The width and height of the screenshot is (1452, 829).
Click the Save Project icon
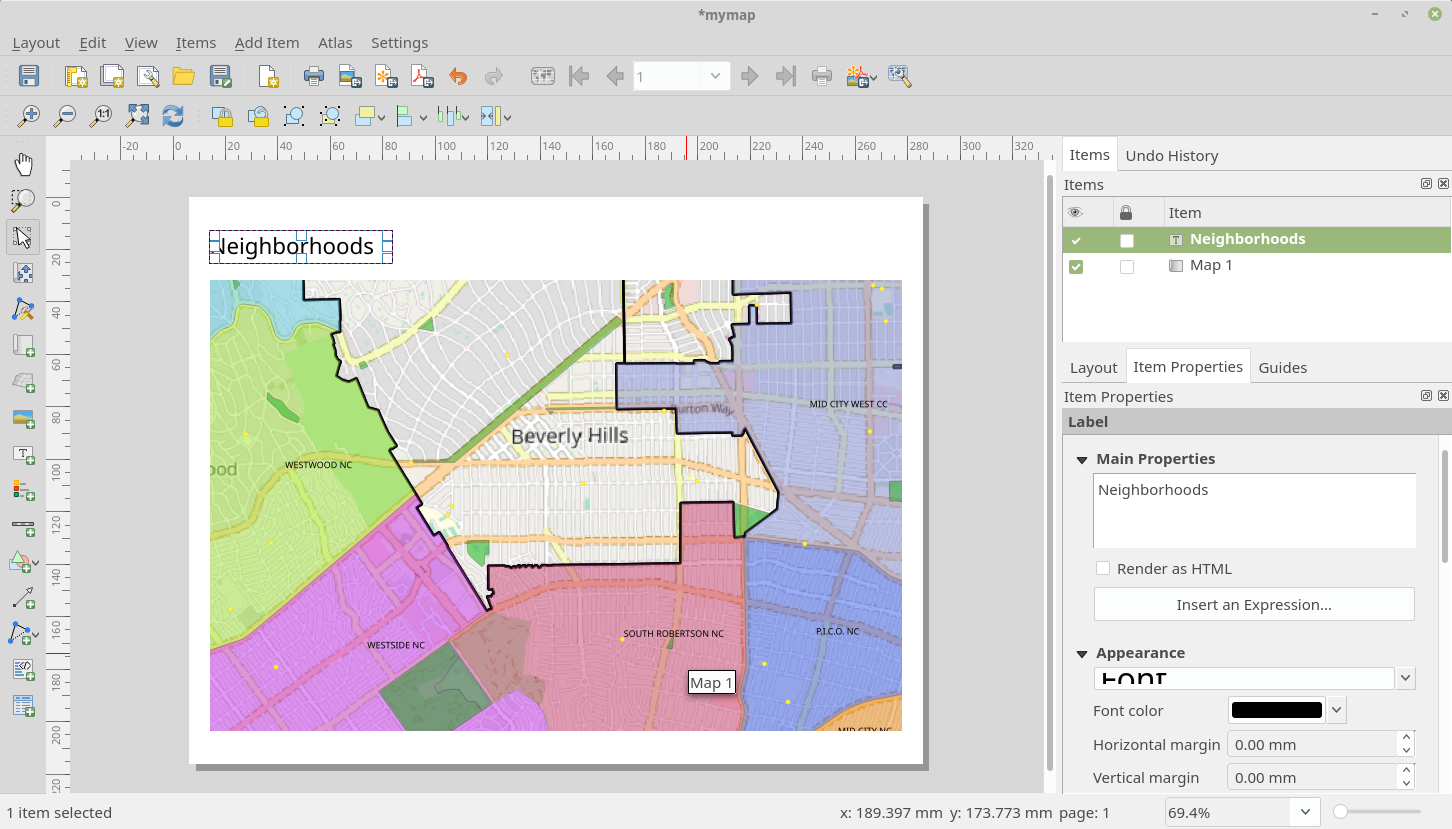click(x=29, y=76)
